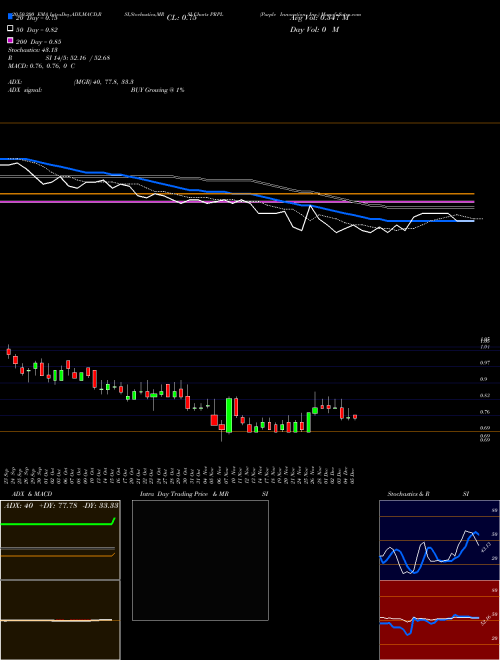
Task: Click the green ADX line in ADX panel
Action: pyautogui.click(x=58, y=524)
